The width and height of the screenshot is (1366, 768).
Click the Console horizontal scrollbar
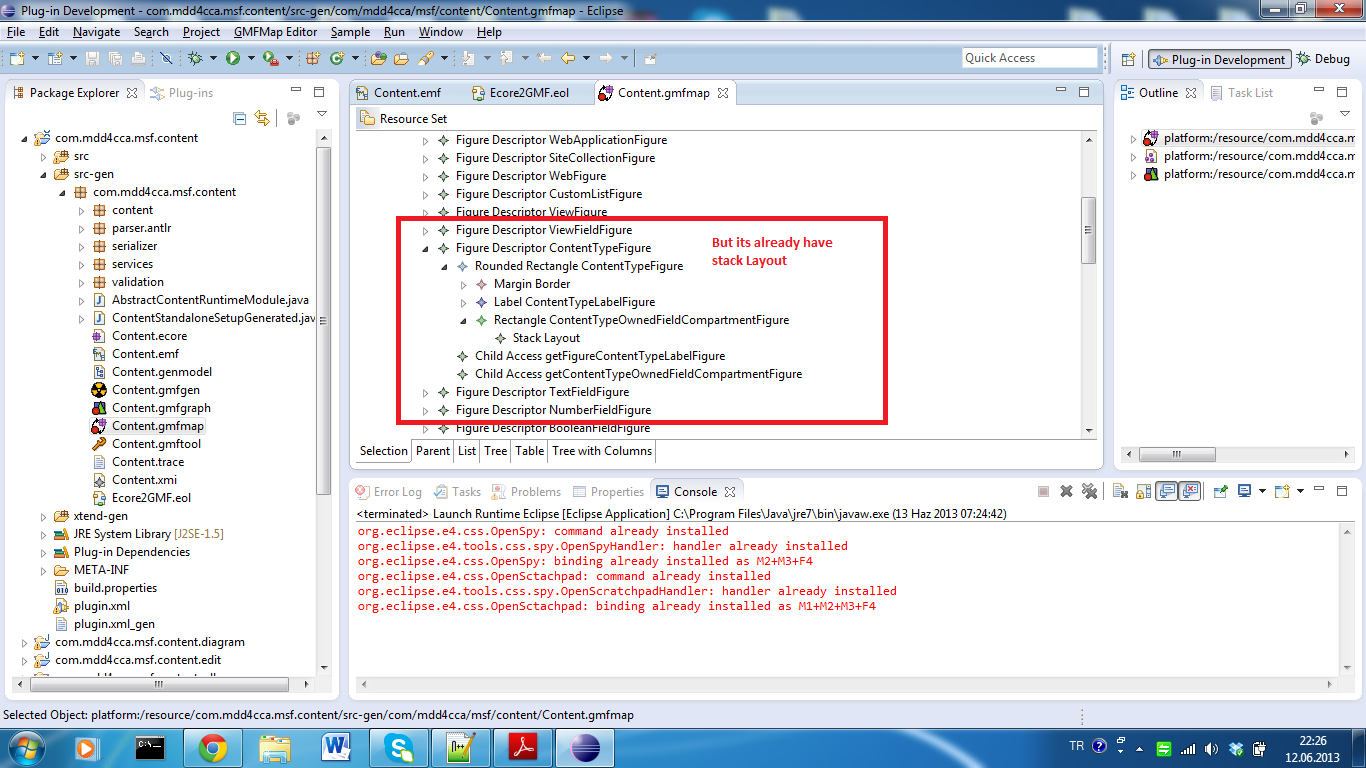pyautogui.click(x=846, y=685)
